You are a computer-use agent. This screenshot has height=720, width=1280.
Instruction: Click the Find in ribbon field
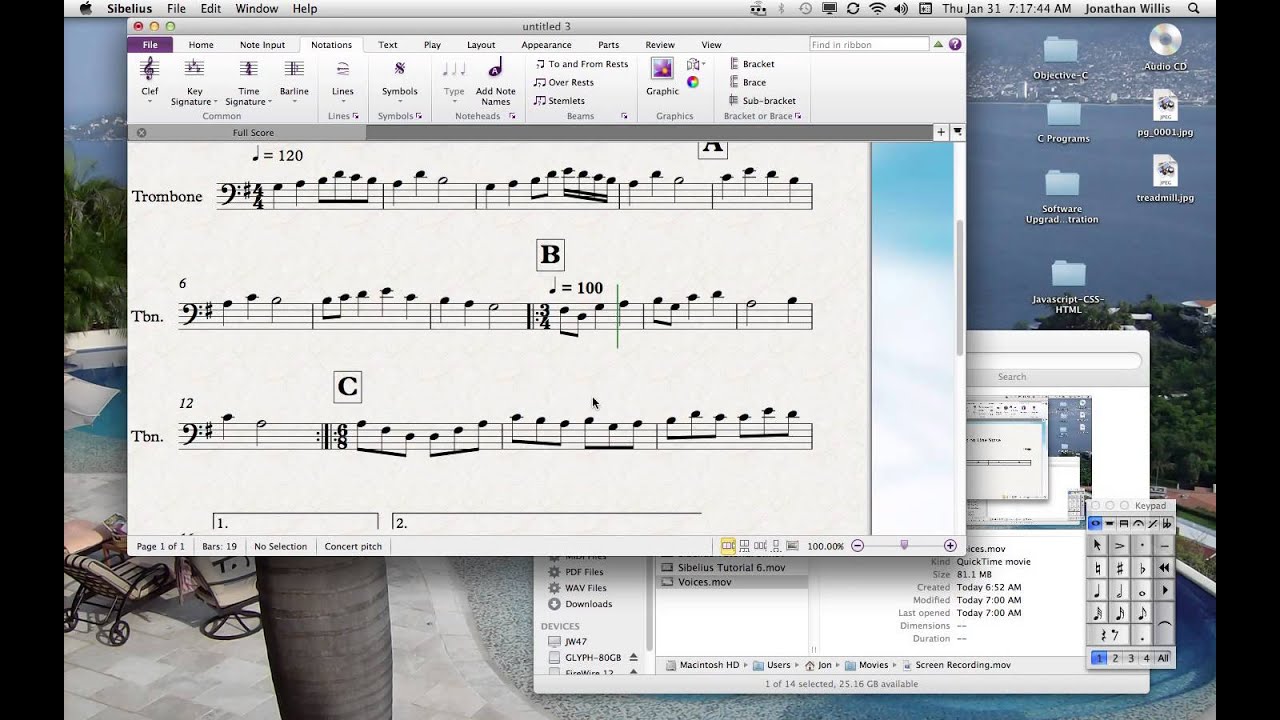point(869,44)
